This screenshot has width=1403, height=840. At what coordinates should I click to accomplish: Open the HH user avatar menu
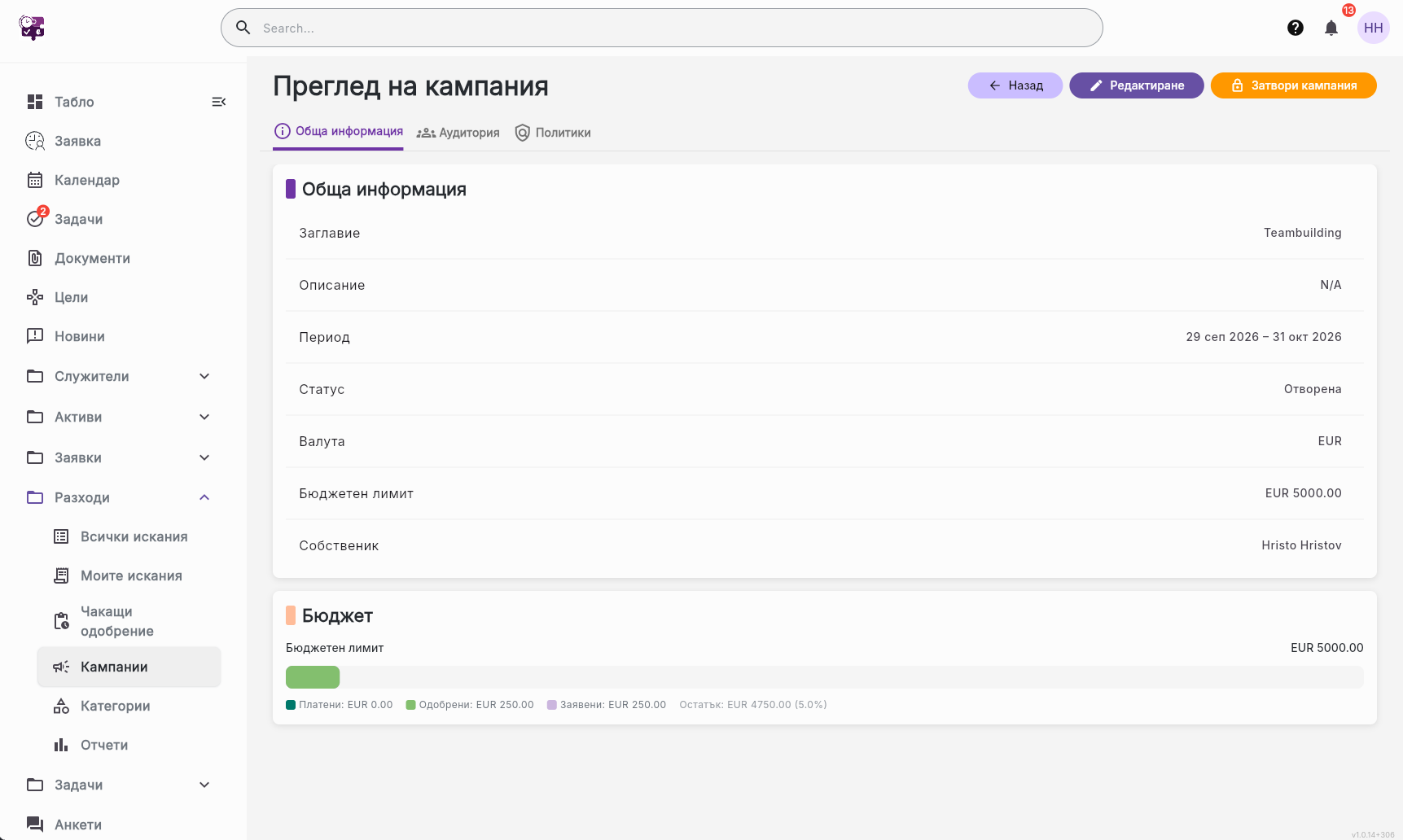[x=1374, y=28]
